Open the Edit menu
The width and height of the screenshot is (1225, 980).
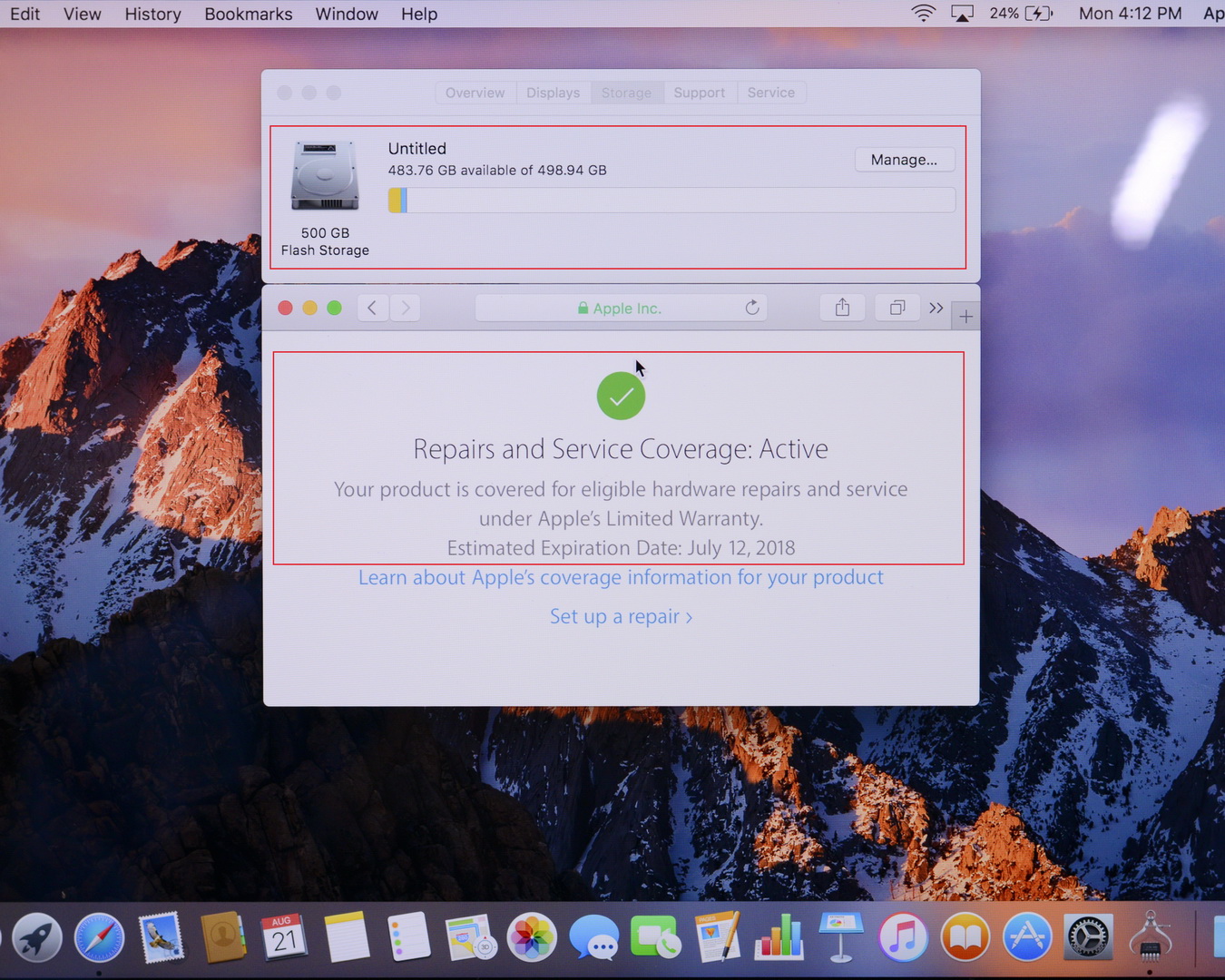point(24,14)
